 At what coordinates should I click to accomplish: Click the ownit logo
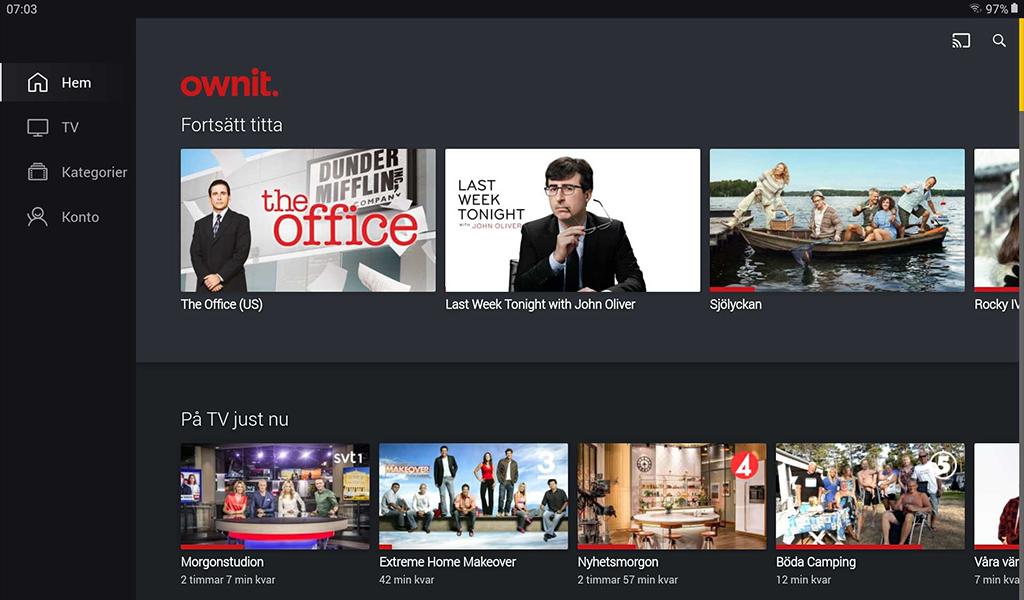pos(229,83)
